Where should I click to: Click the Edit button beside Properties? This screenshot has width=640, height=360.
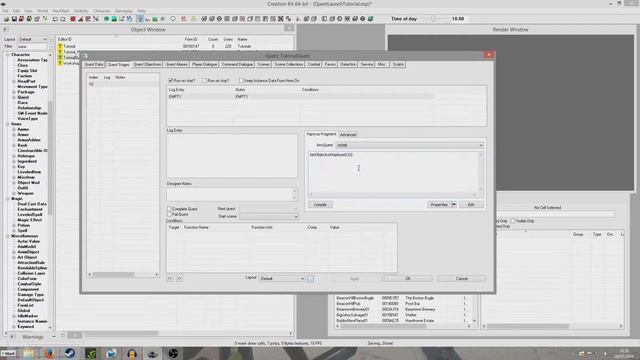pos(471,204)
